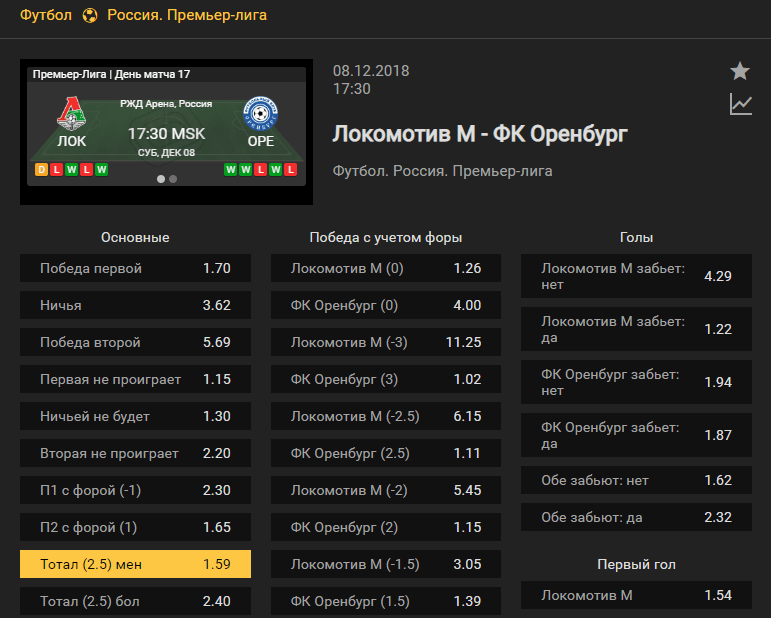
Task: Select ФК Оренбург забьет: да at 1.87
Action: pos(636,435)
